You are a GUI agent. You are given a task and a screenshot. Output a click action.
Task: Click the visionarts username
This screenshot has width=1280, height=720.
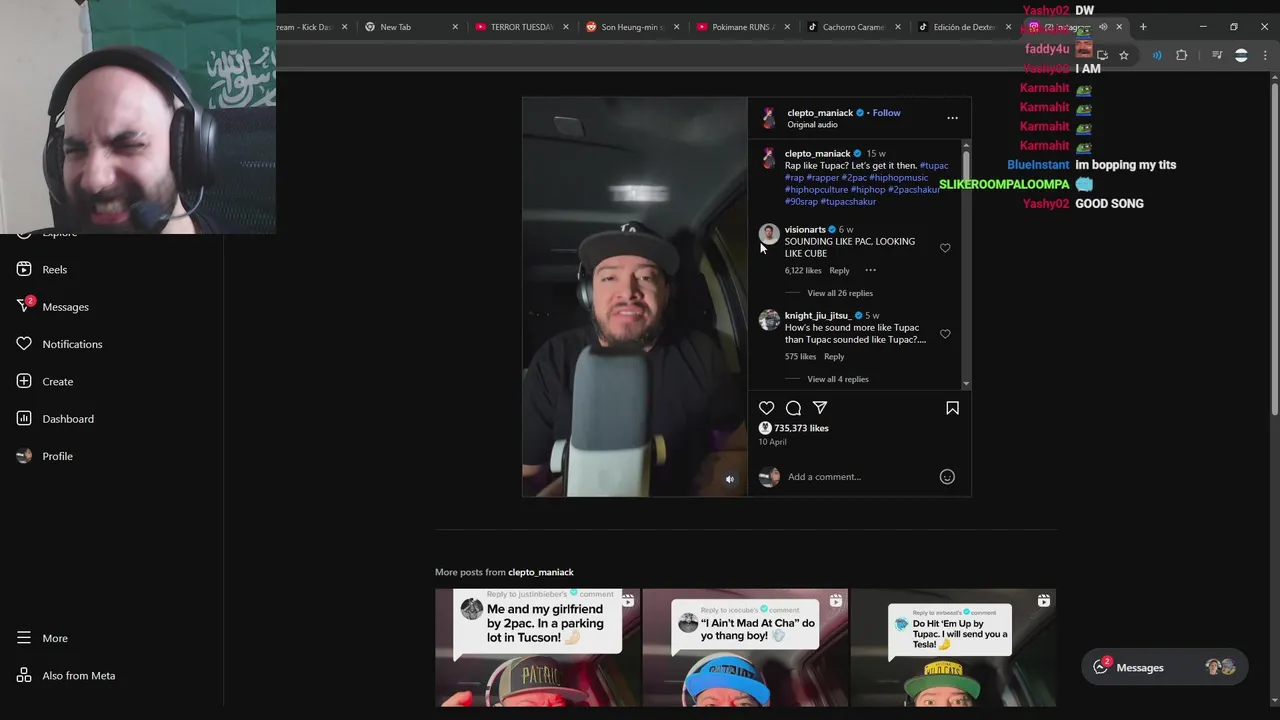point(805,230)
